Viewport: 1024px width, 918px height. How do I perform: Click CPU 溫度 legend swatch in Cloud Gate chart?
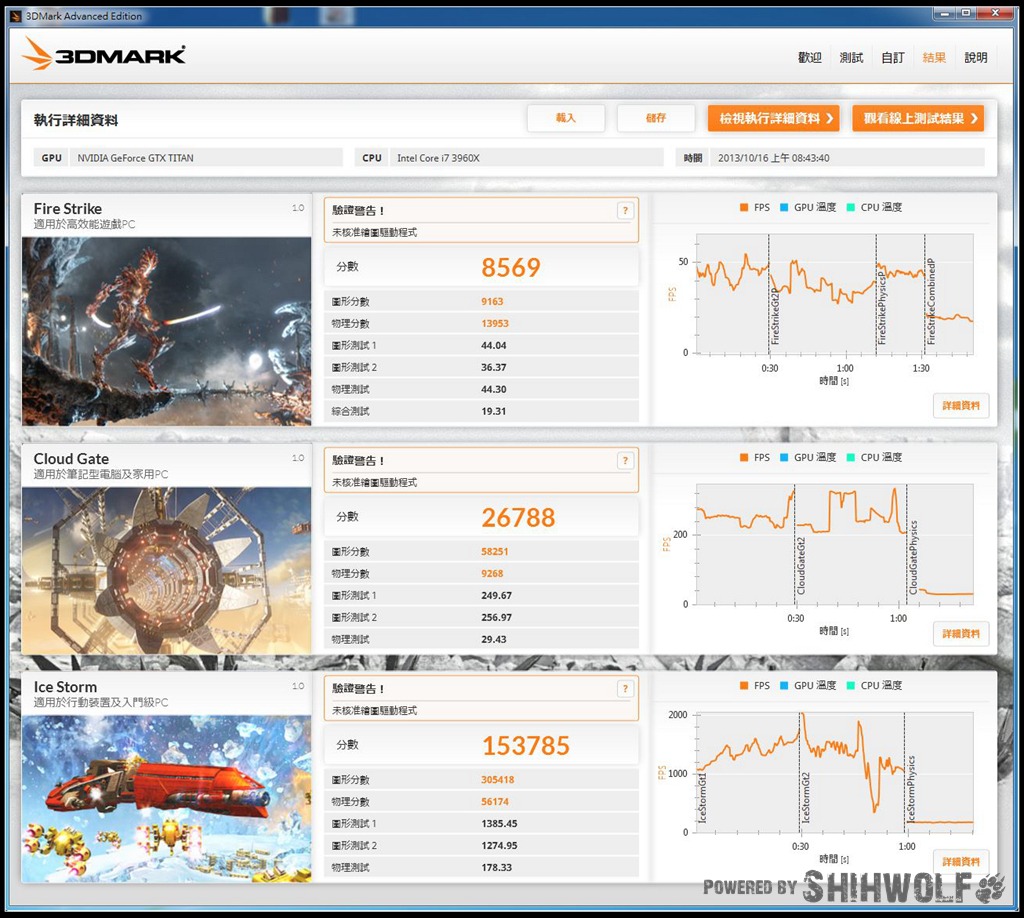(x=851, y=458)
